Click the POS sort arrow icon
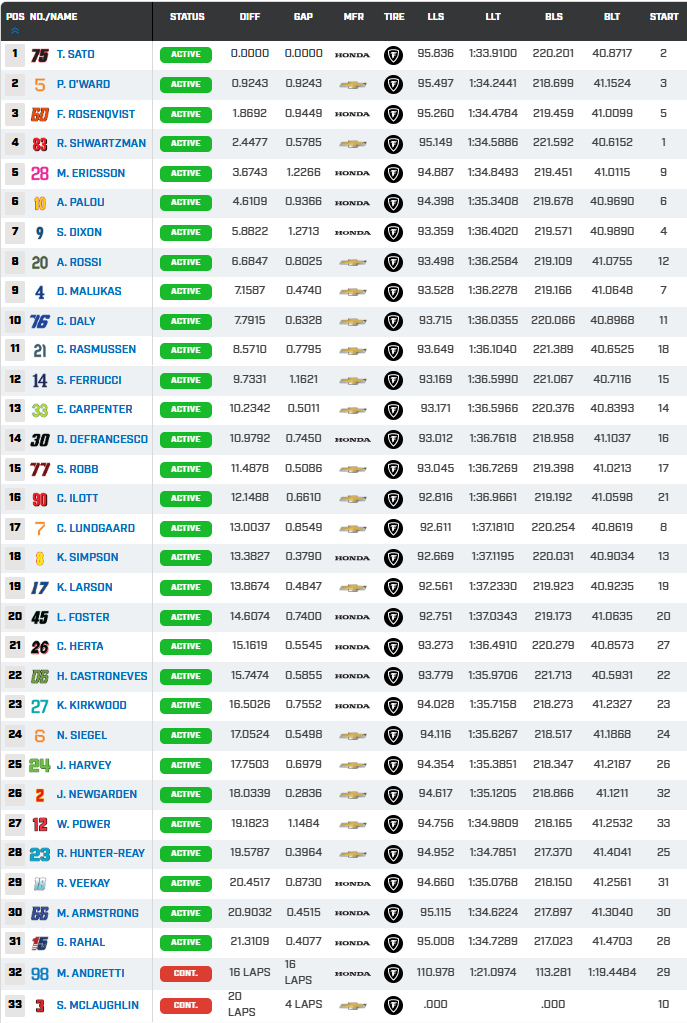This screenshot has height=1023, width=687. click(x=15, y=30)
